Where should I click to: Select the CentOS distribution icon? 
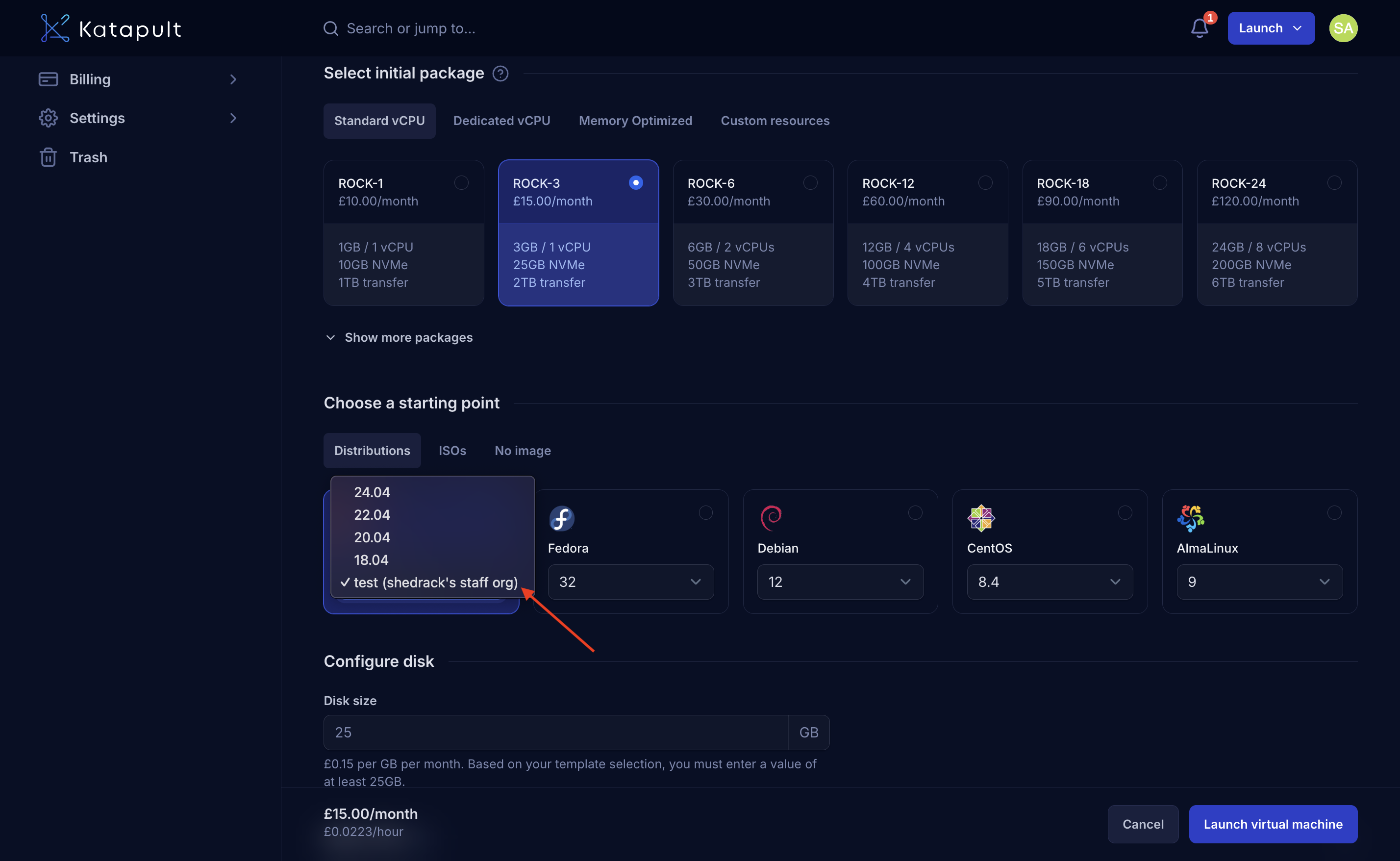981,518
